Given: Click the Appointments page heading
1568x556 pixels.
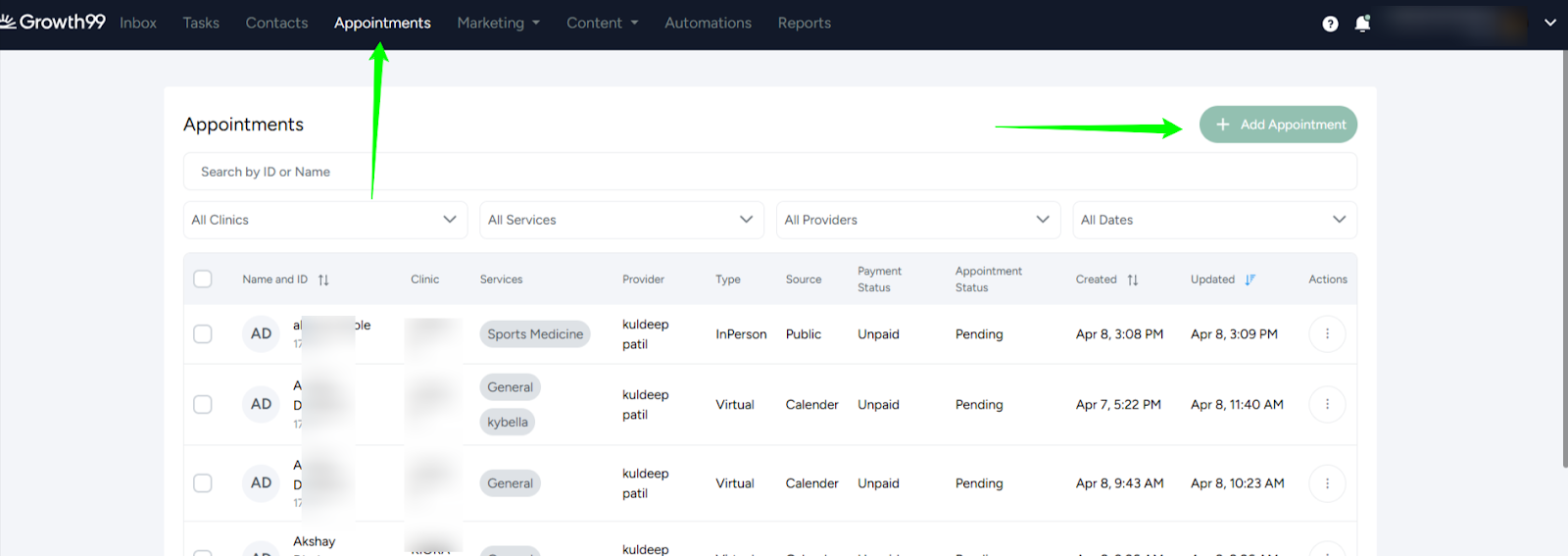Looking at the screenshot, I should pyautogui.click(x=243, y=125).
